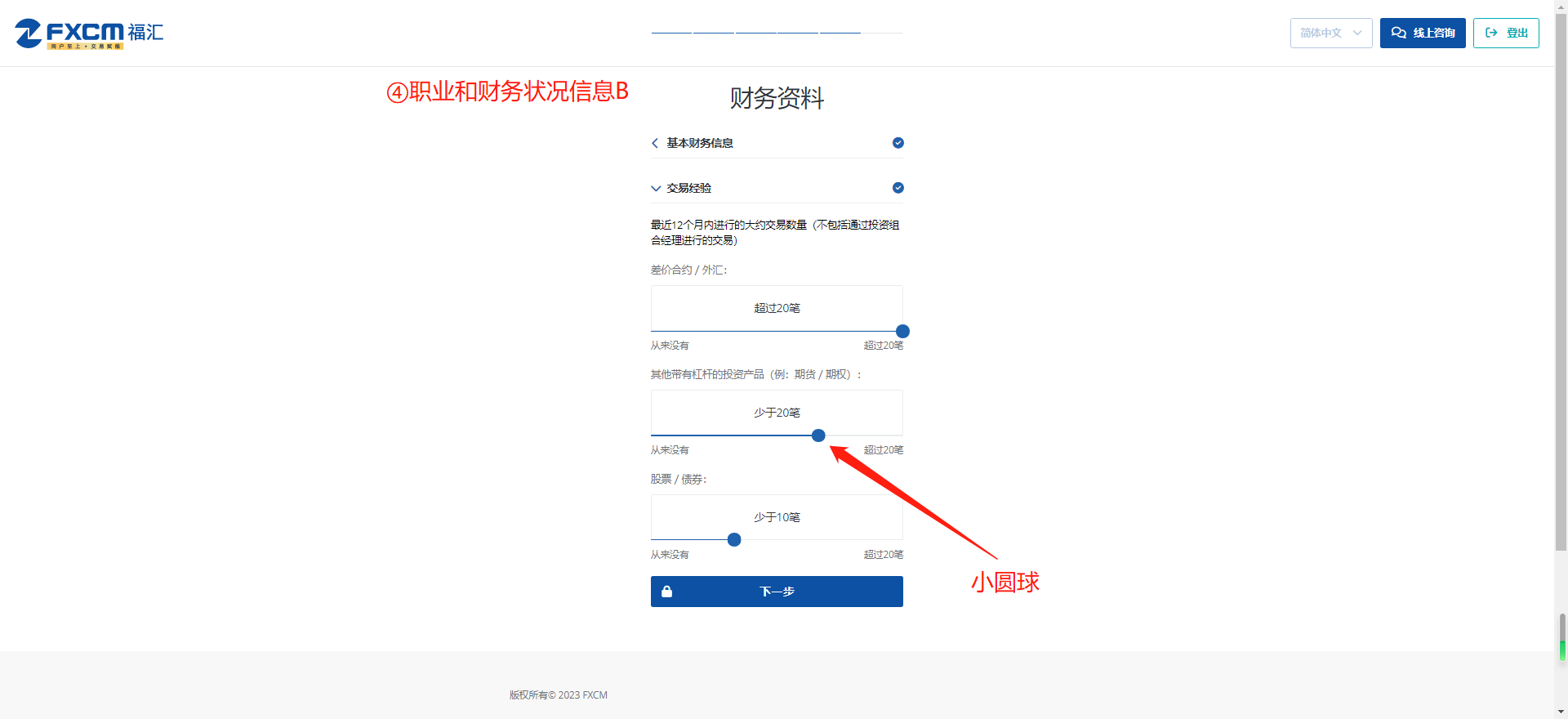Click the 其他带有杠杆的投资产品 slider handle
Image resolution: width=1568 pixels, height=719 pixels.
[818, 435]
